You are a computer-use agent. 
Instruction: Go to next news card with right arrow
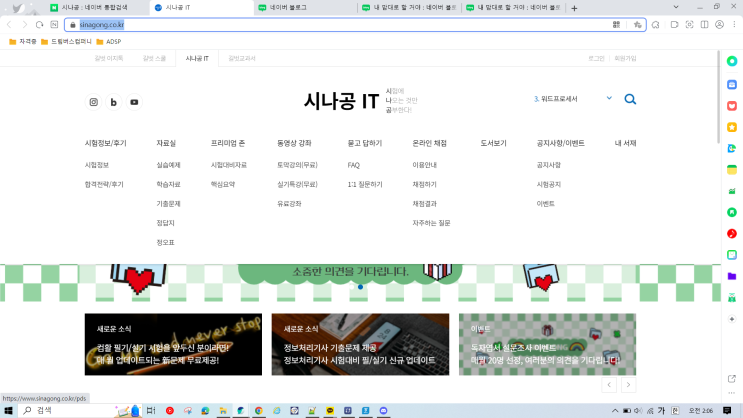pyautogui.click(x=628, y=385)
